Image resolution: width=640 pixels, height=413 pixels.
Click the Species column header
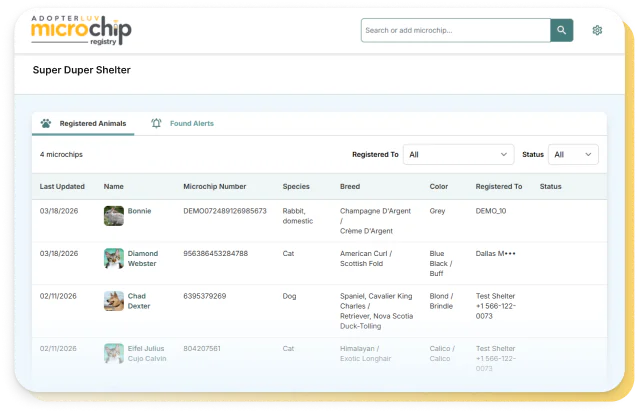tap(296, 187)
